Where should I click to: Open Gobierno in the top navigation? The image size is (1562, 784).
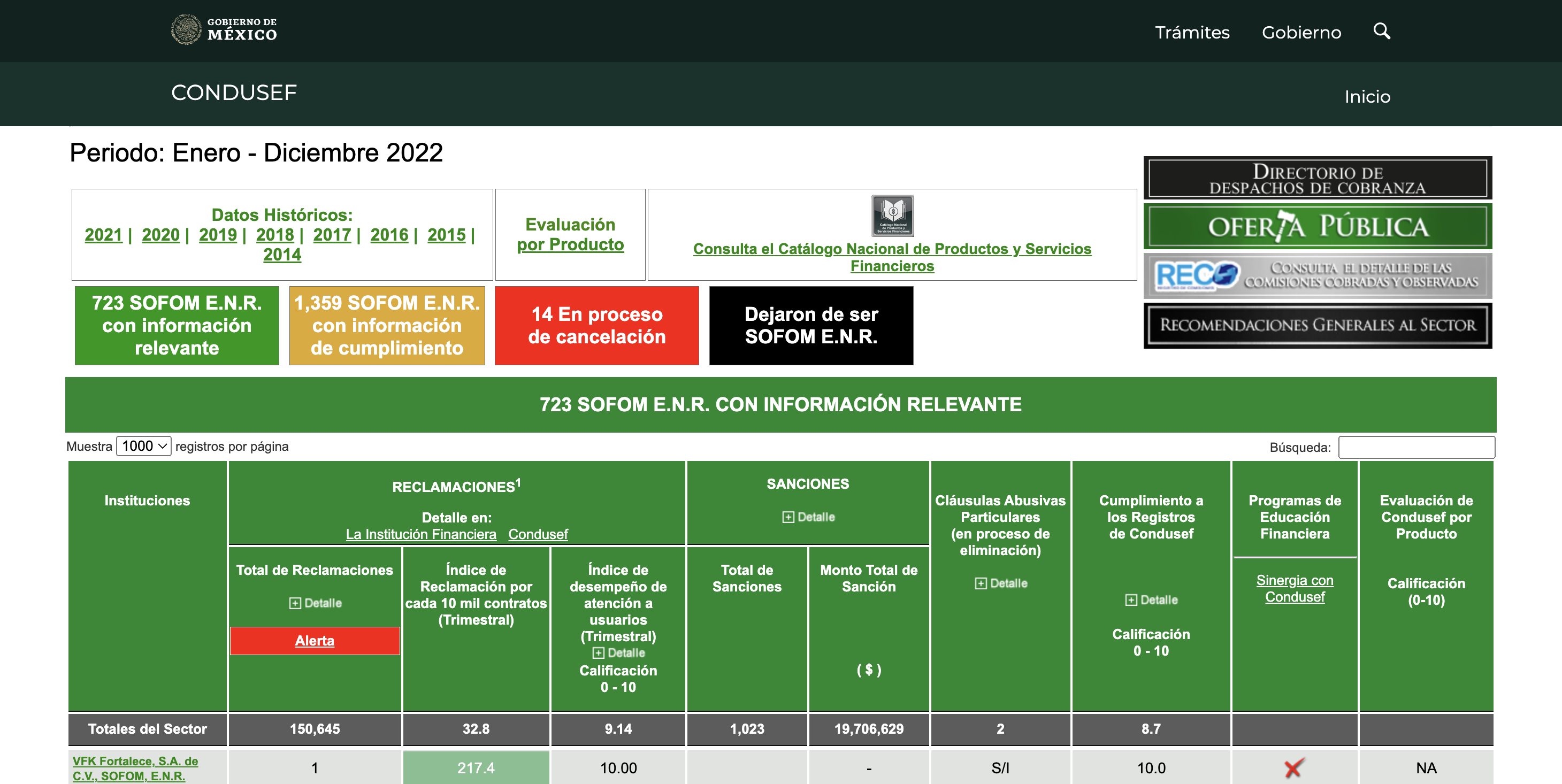coord(1301,32)
